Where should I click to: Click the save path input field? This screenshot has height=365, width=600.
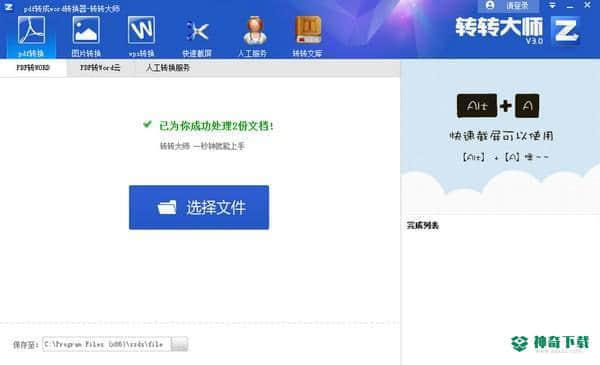(106, 344)
